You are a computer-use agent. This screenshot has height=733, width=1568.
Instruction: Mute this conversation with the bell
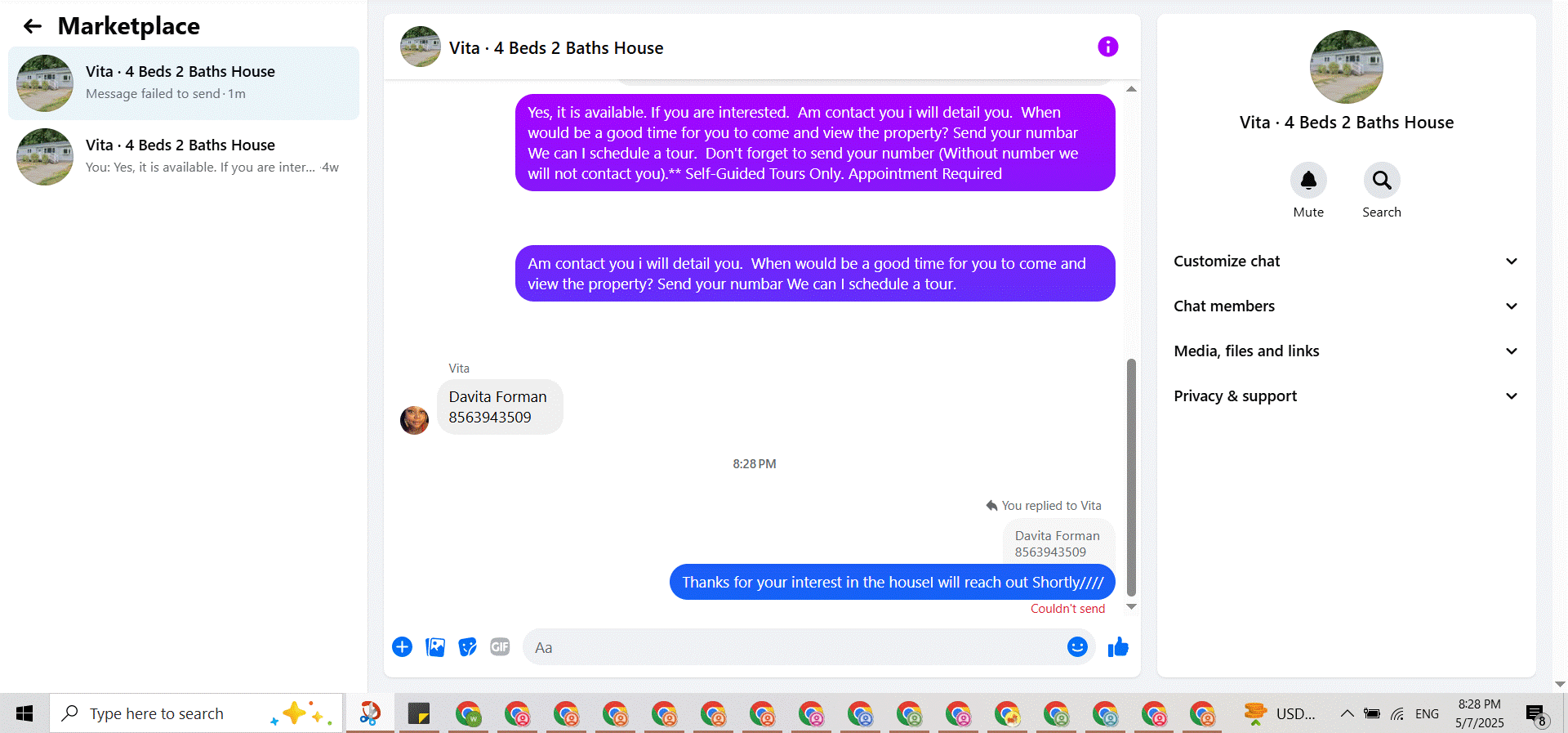(x=1308, y=180)
